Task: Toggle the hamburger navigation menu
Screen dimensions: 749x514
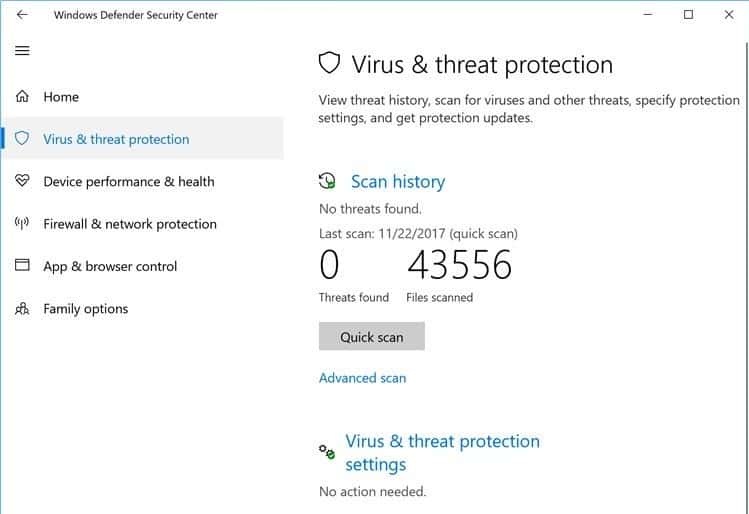Action: tap(22, 50)
